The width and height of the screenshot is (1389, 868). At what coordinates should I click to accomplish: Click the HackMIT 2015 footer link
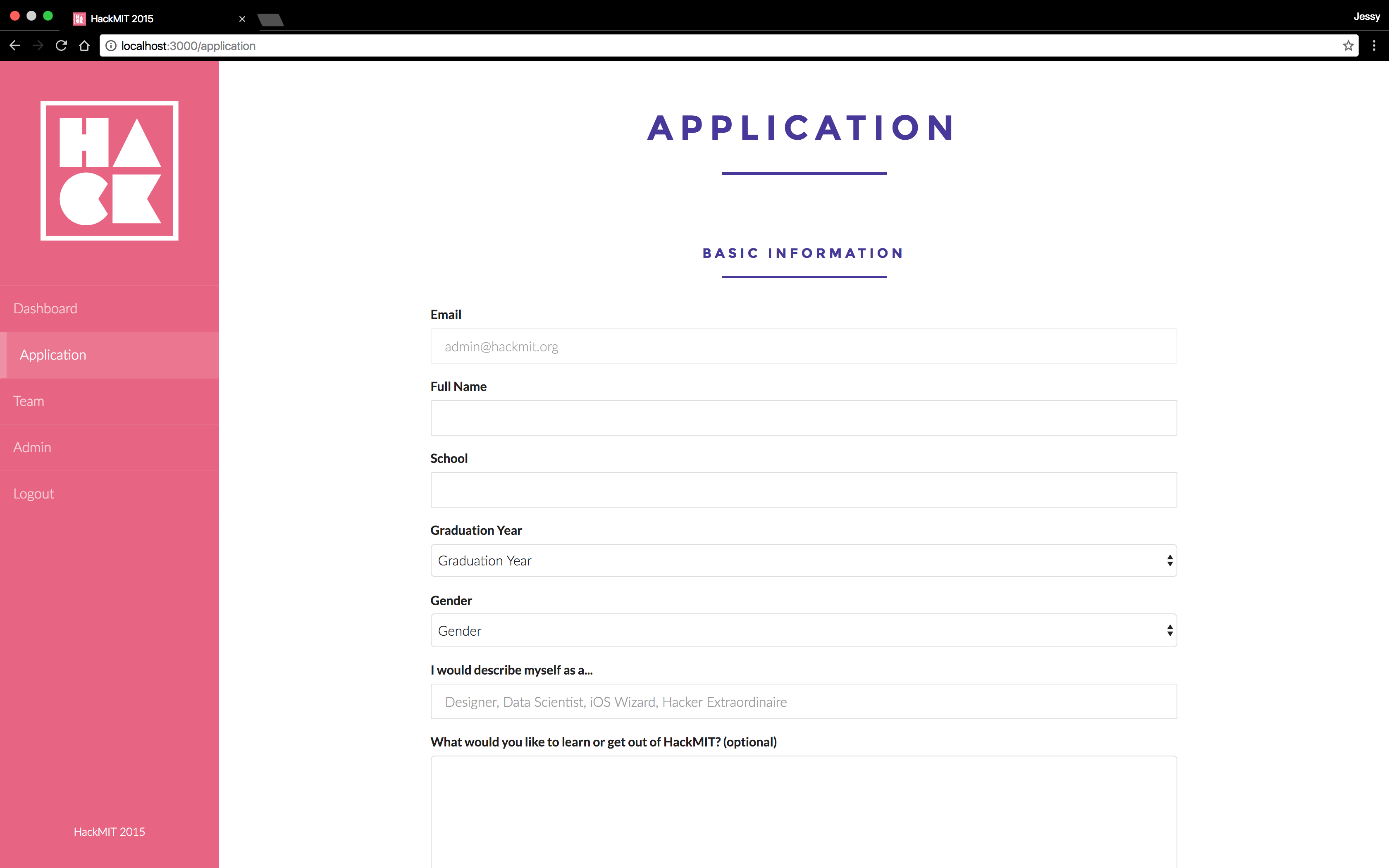point(109,831)
